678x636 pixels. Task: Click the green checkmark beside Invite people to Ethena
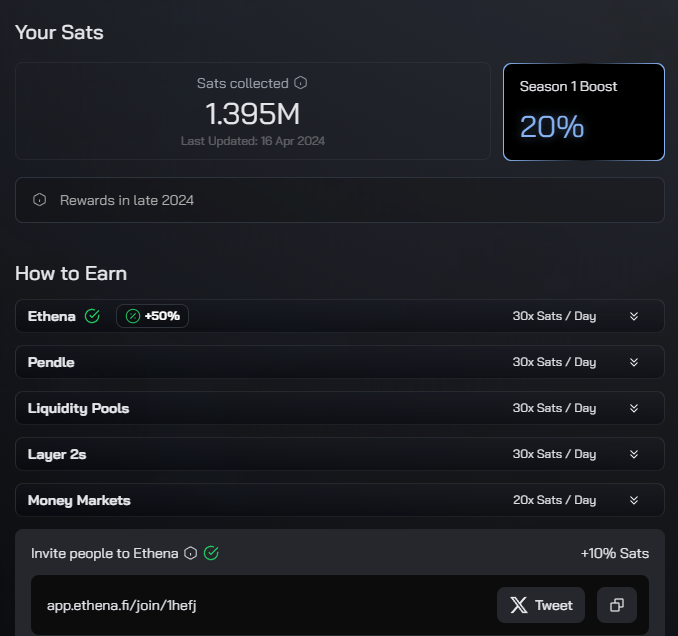[211, 553]
